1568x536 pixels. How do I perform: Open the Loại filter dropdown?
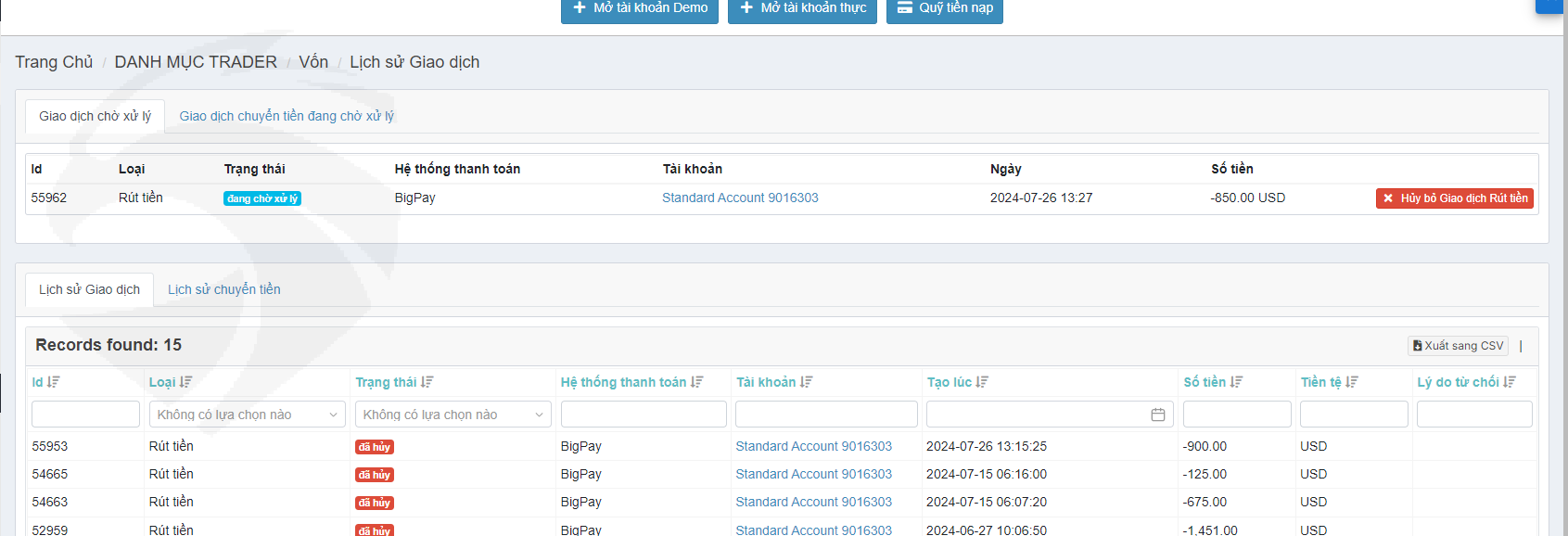(247, 415)
